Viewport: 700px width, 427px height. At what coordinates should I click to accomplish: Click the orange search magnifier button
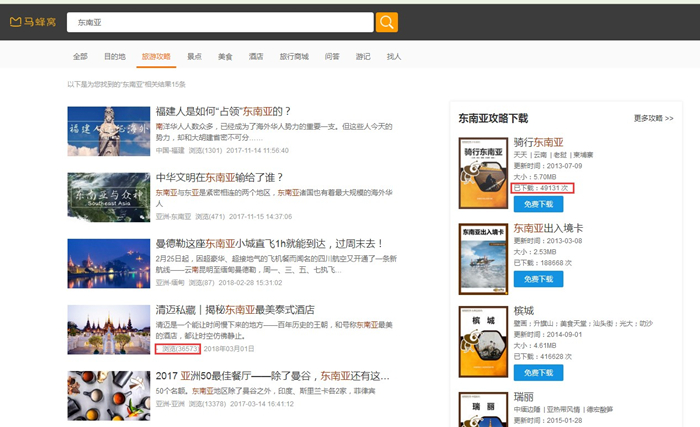(x=387, y=22)
